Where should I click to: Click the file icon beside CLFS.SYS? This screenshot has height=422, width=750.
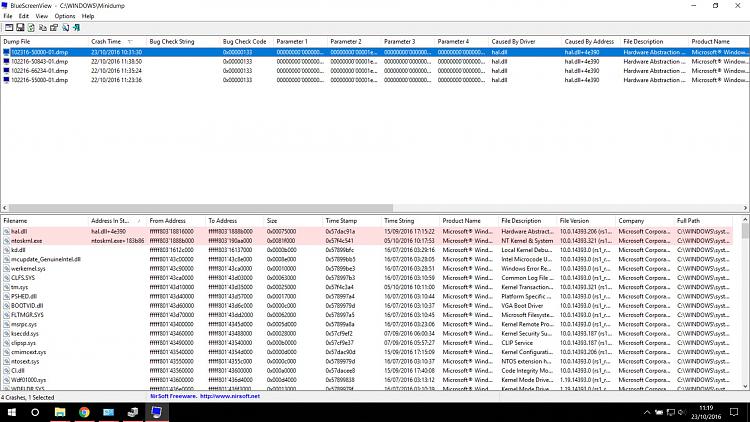click(6, 278)
